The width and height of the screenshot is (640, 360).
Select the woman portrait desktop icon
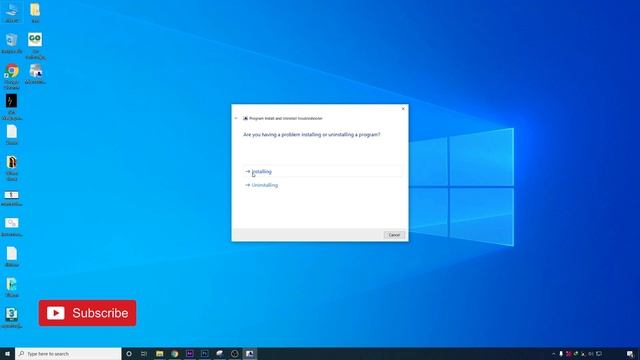tap(11, 168)
